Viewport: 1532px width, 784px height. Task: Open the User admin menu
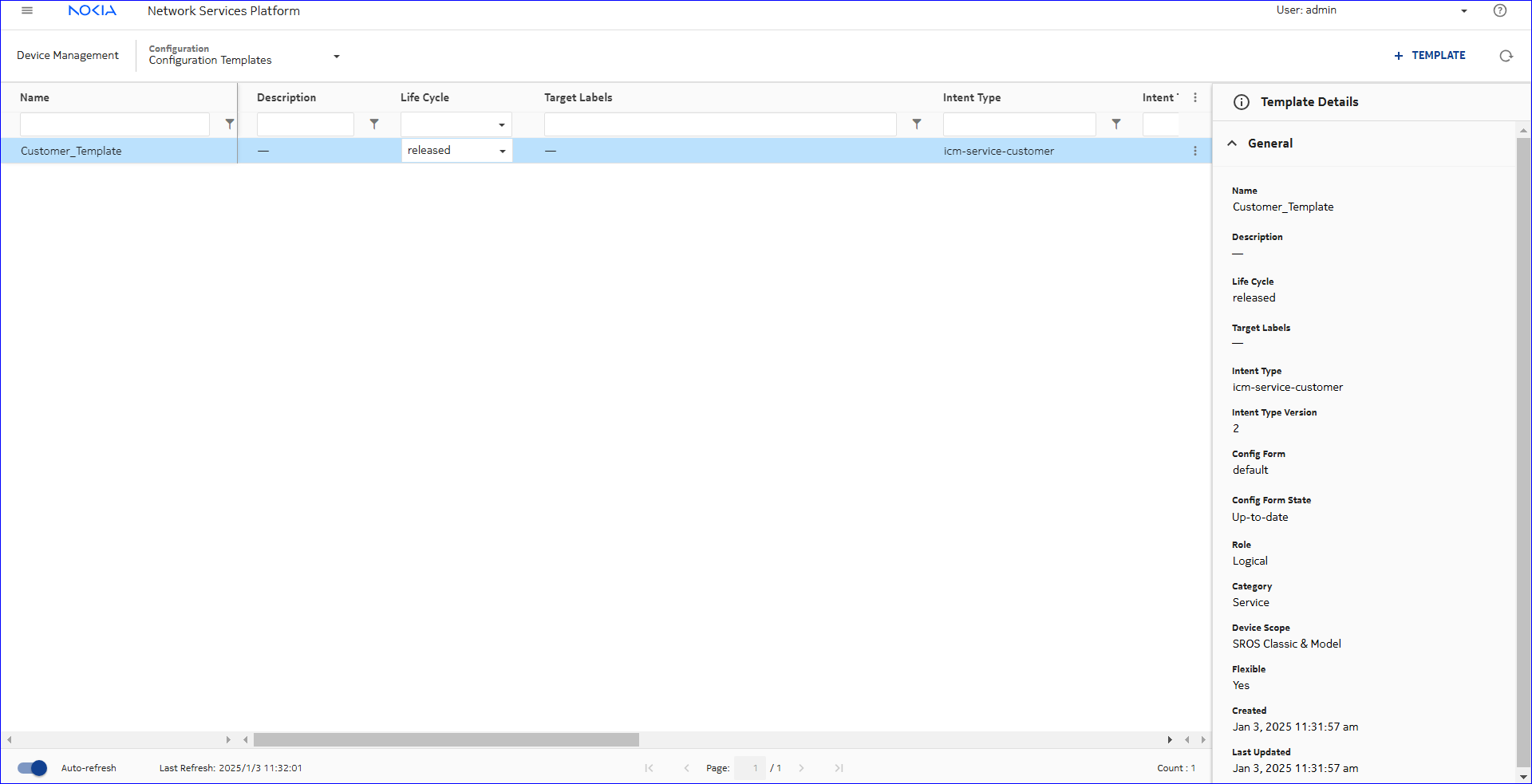tap(1463, 11)
